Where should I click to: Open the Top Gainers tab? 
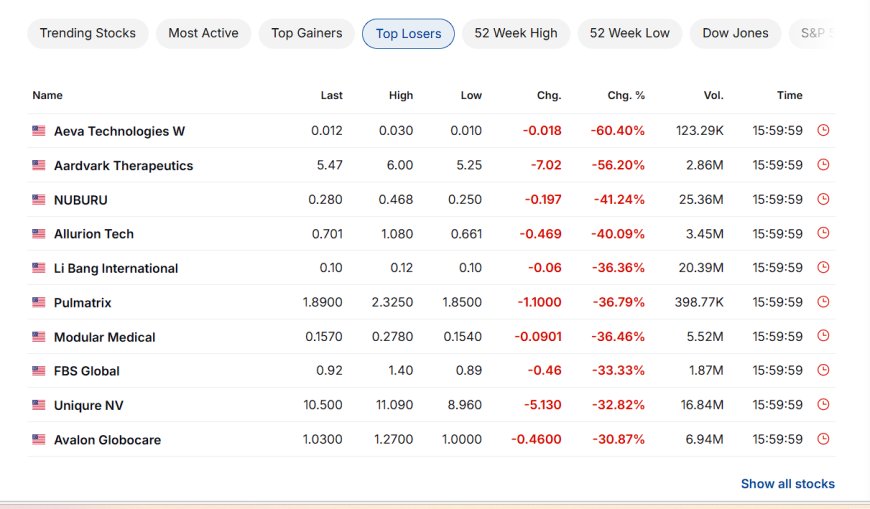pyautogui.click(x=307, y=33)
